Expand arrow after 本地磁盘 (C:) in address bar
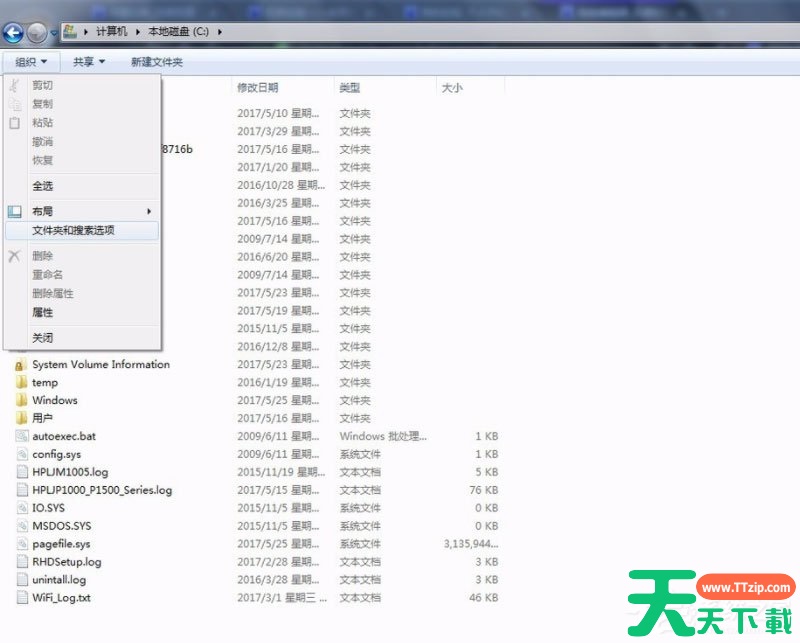Viewport: 800px width, 643px height. [x=219, y=32]
